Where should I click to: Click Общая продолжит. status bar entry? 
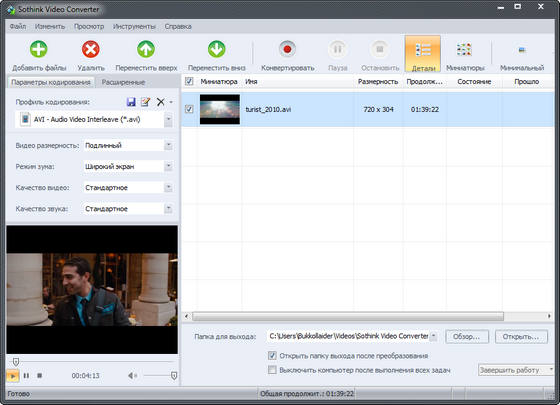[306, 394]
